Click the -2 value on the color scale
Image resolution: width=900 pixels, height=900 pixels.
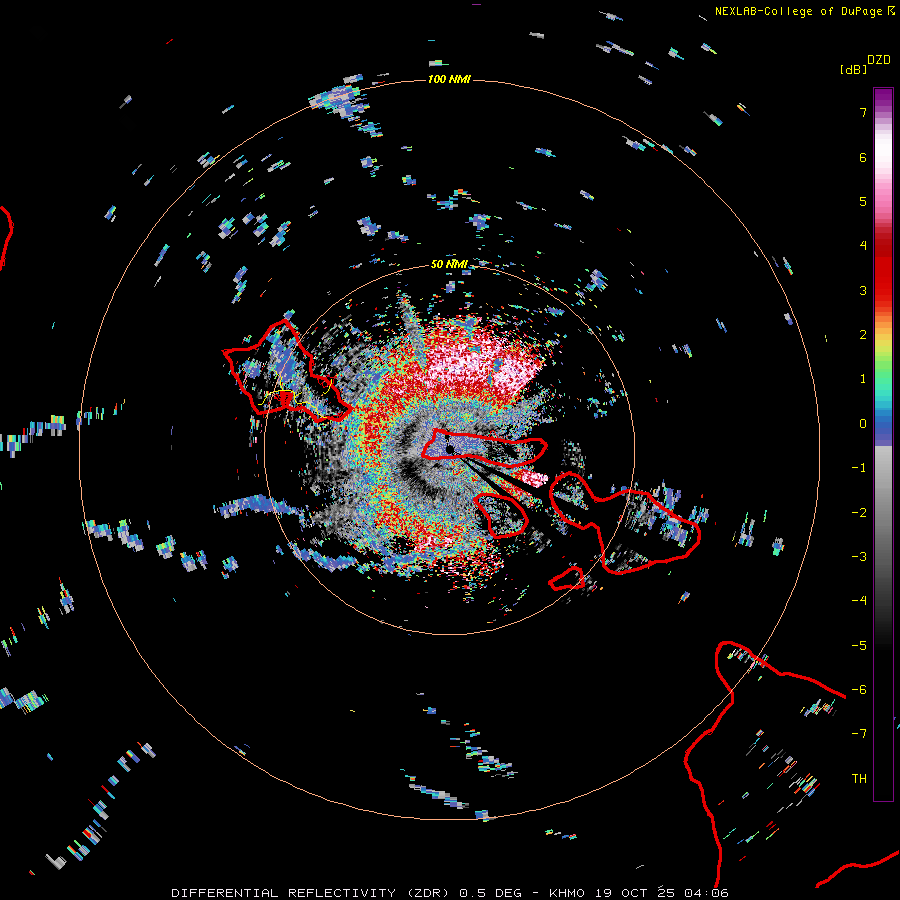(859, 513)
